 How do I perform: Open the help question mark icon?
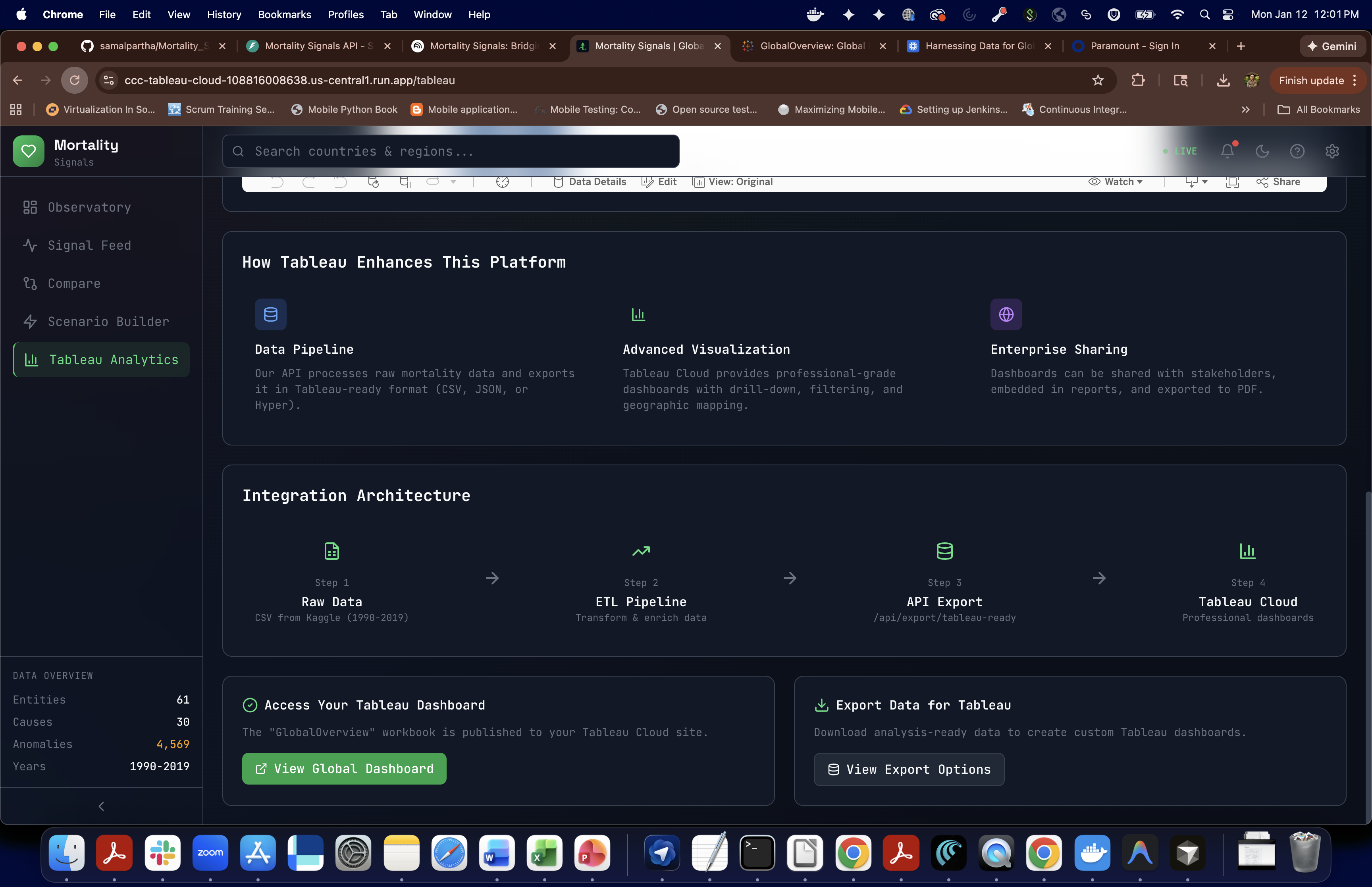(1297, 151)
